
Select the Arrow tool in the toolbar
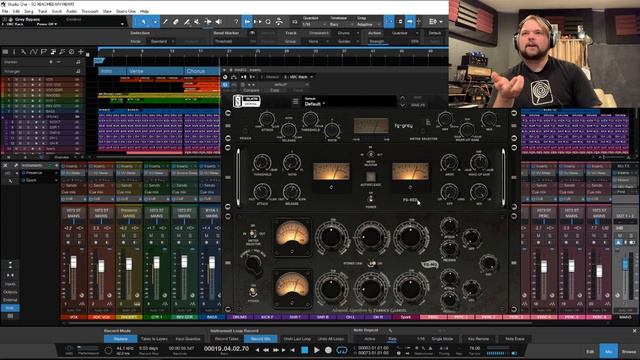[x=144, y=22]
